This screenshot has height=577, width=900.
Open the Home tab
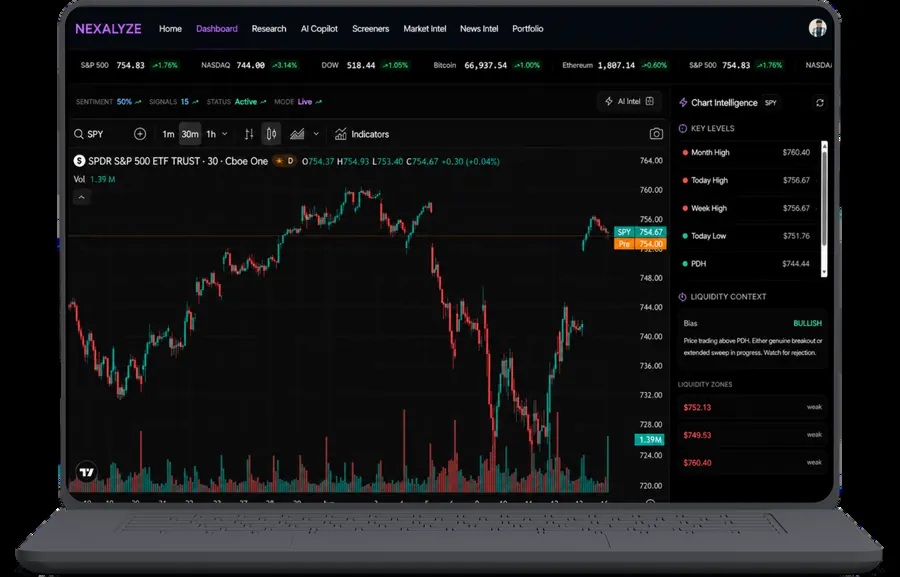tap(170, 29)
